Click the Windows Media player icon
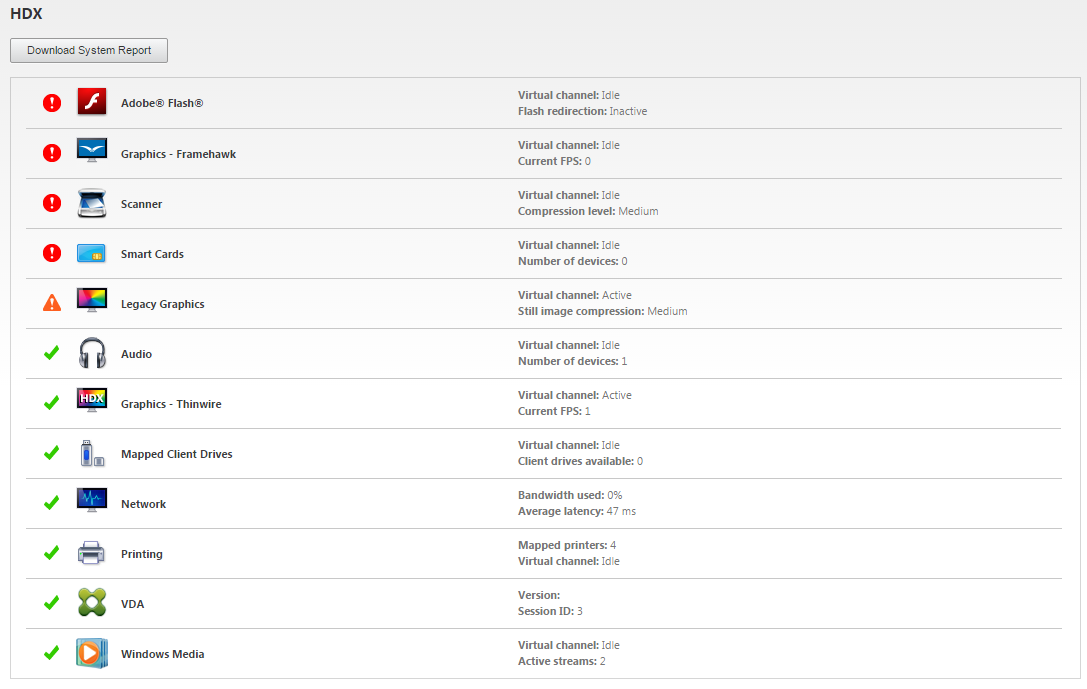 click(x=92, y=653)
